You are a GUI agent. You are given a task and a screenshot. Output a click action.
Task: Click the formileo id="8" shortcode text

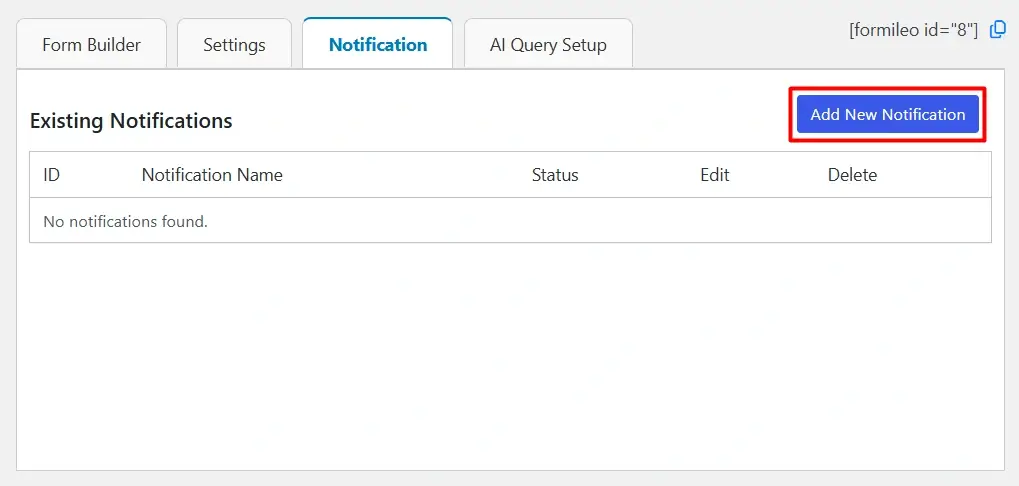tap(913, 30)
